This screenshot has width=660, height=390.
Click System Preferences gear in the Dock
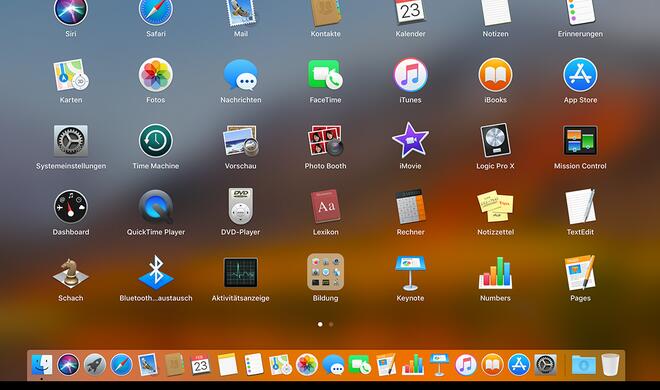(x=545, y=364)
